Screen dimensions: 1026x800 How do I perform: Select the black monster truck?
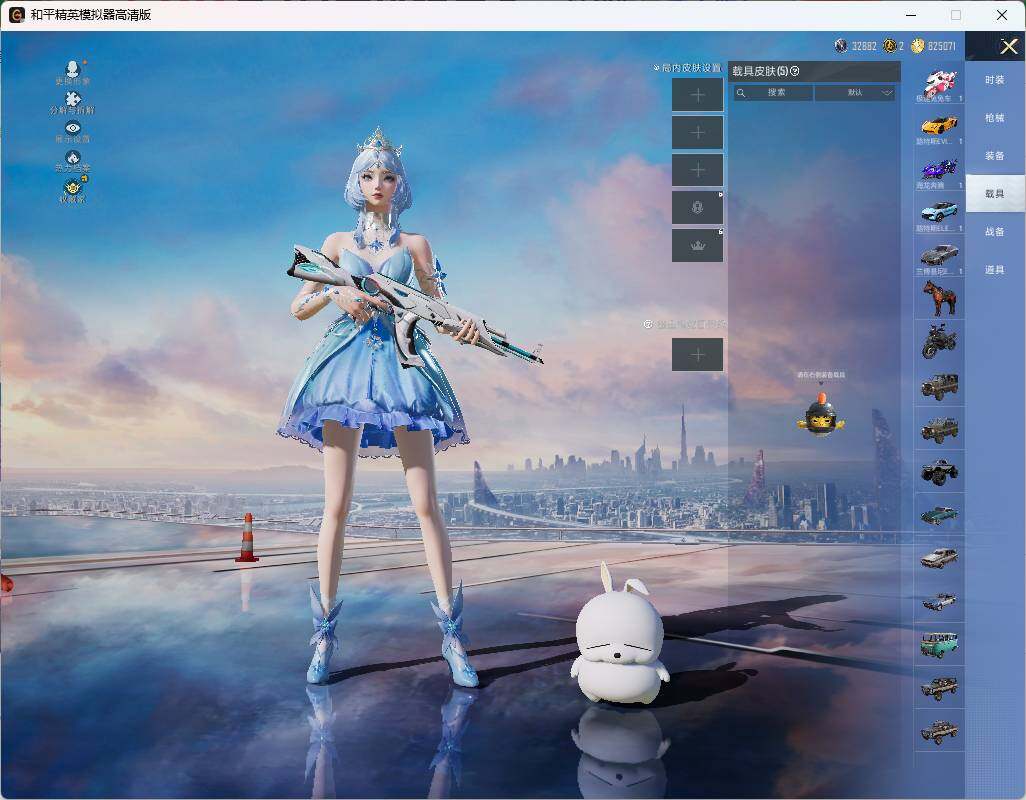coord(940,471)
